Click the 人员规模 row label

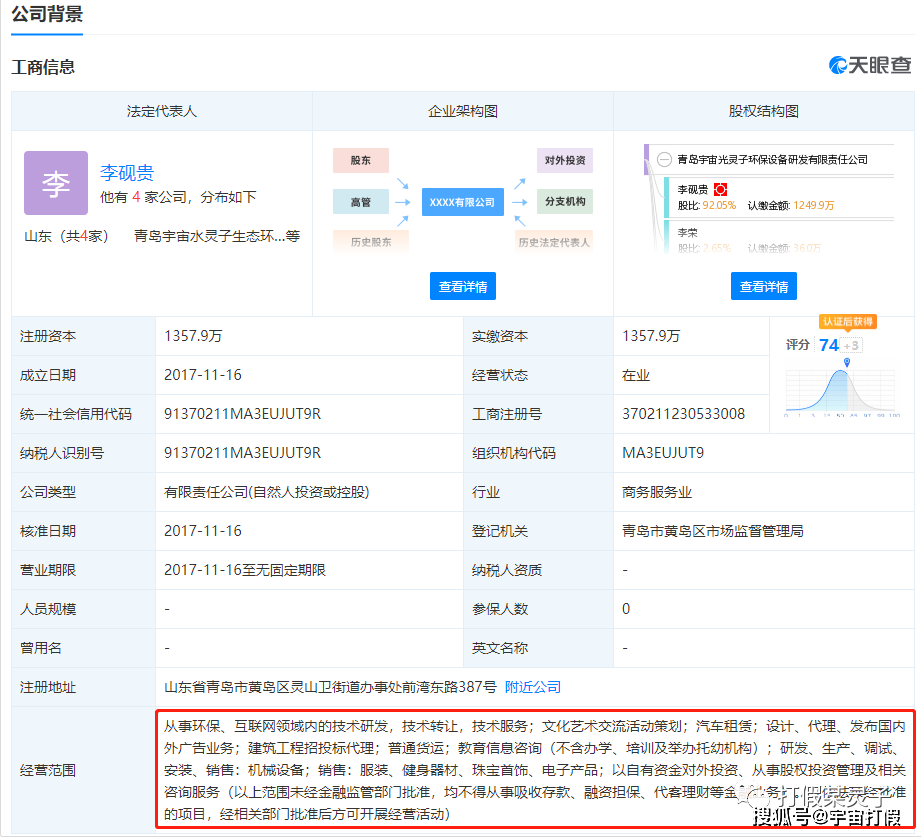click(x=48, y=609)
